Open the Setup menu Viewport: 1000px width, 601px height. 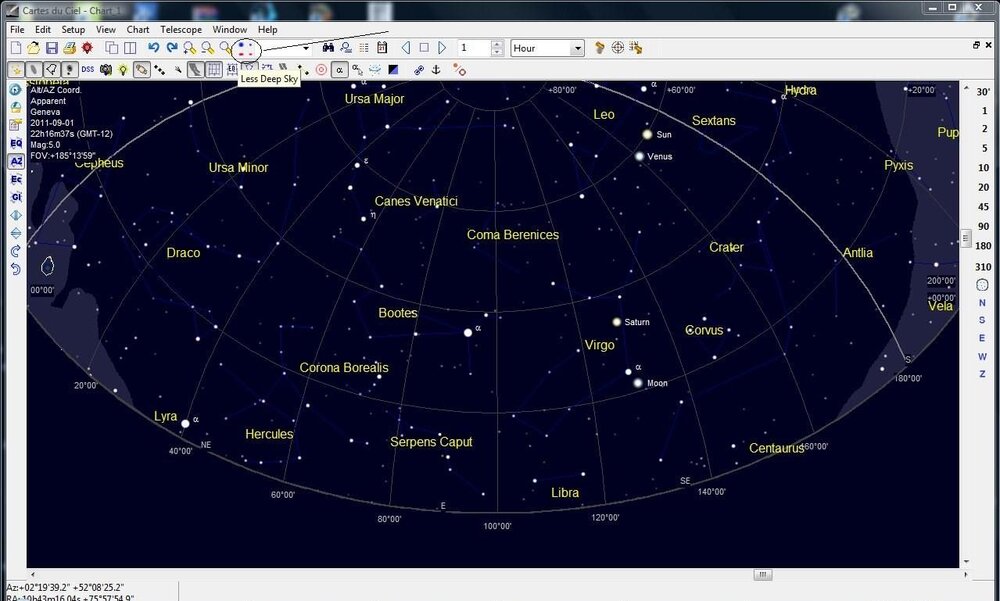tap(73, 30)
